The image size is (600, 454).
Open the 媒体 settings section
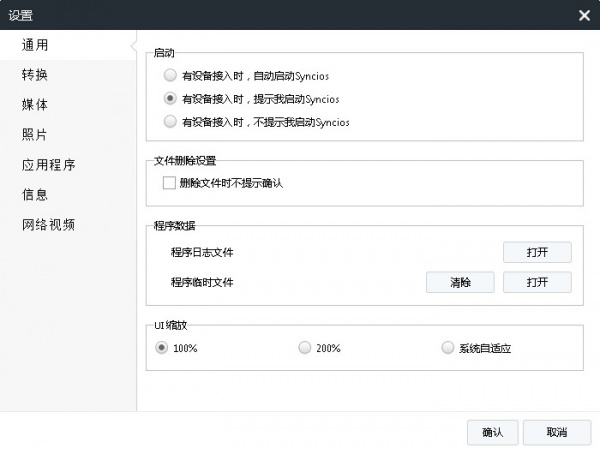[x=35, y=105]
